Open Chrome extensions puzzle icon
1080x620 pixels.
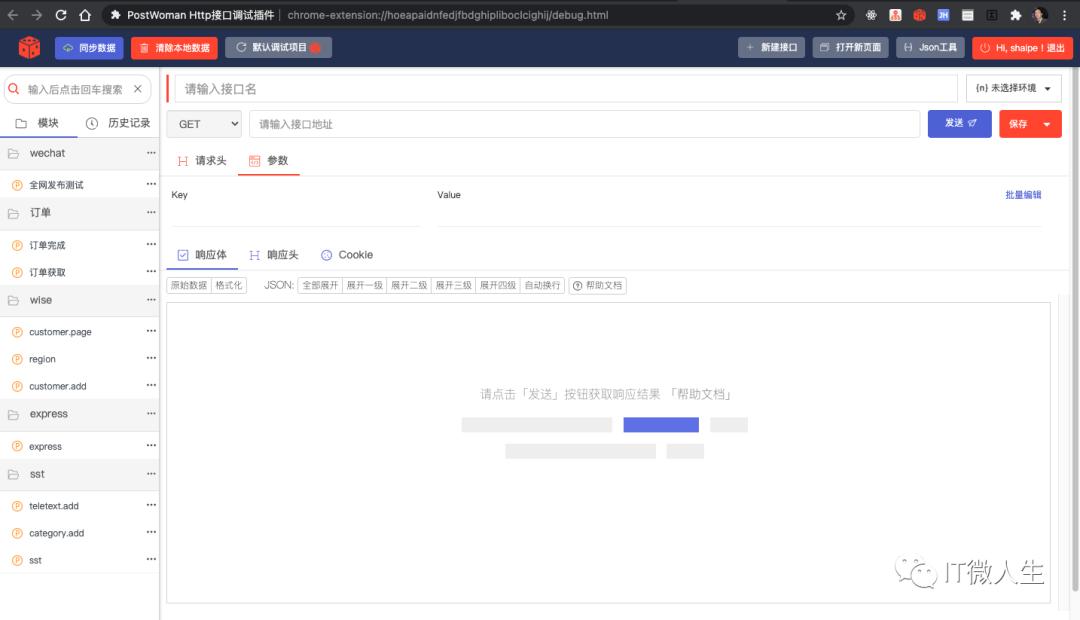(x=1015, y=14)
